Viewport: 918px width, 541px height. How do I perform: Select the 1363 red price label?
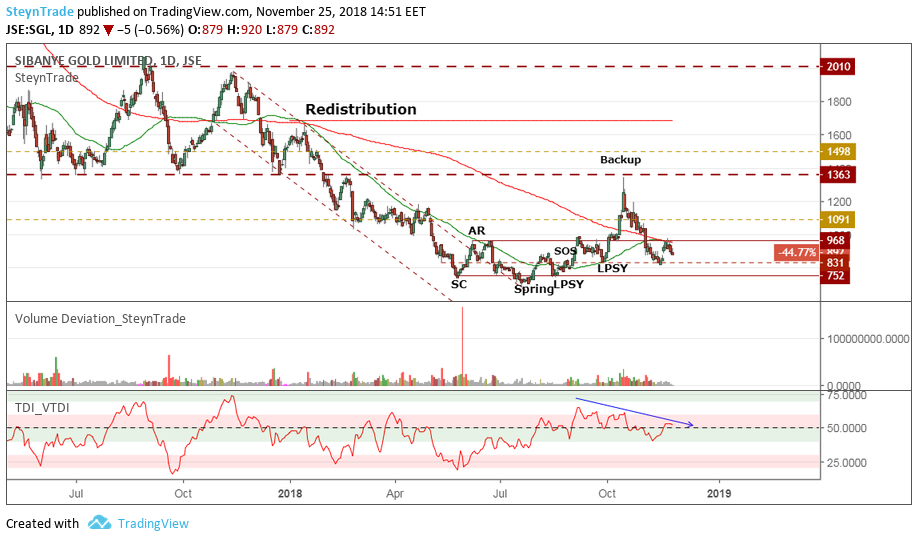click(x=838, y=174)
